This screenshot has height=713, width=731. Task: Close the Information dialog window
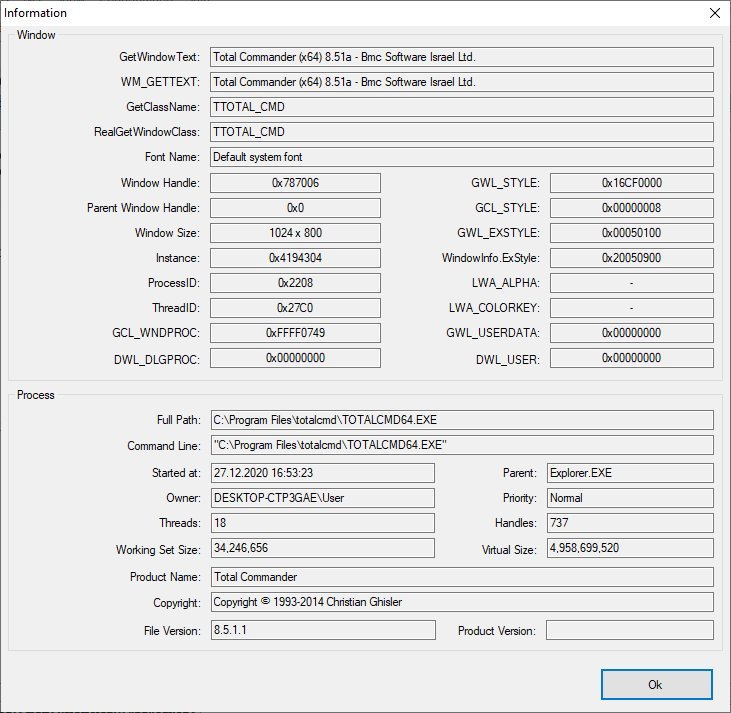713,13
